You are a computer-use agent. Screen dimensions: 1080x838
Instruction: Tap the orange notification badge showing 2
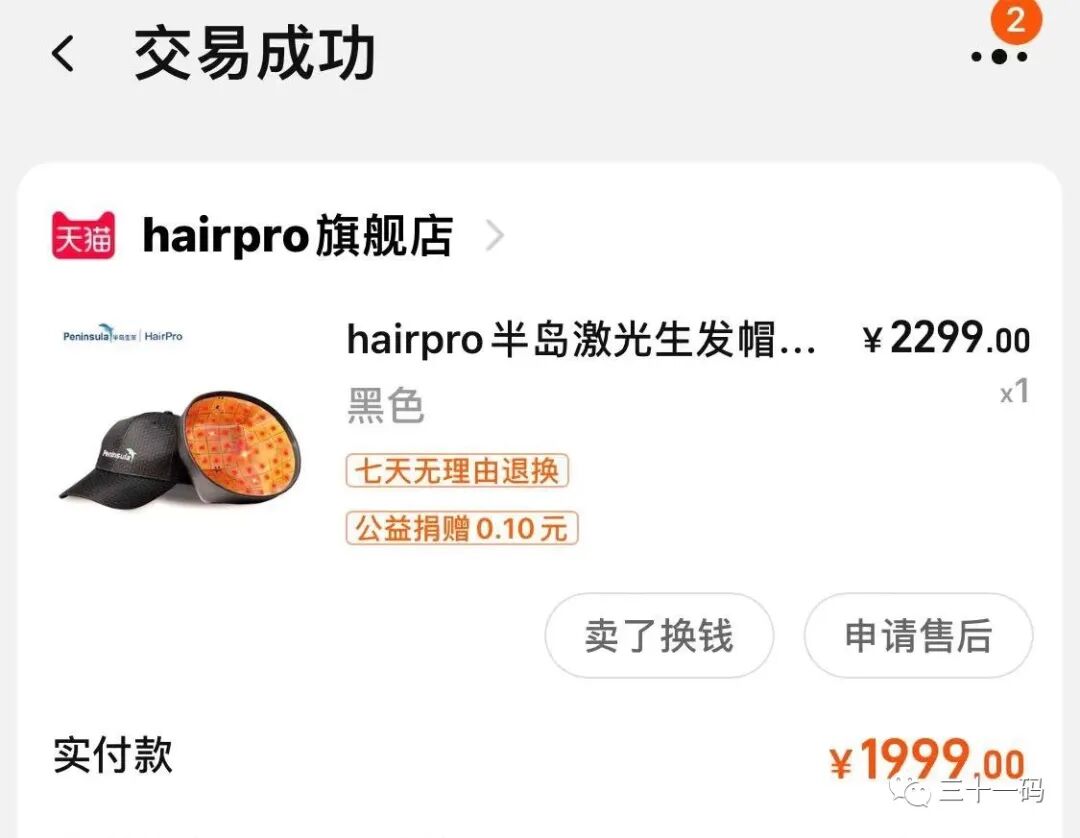(1017, 20)
